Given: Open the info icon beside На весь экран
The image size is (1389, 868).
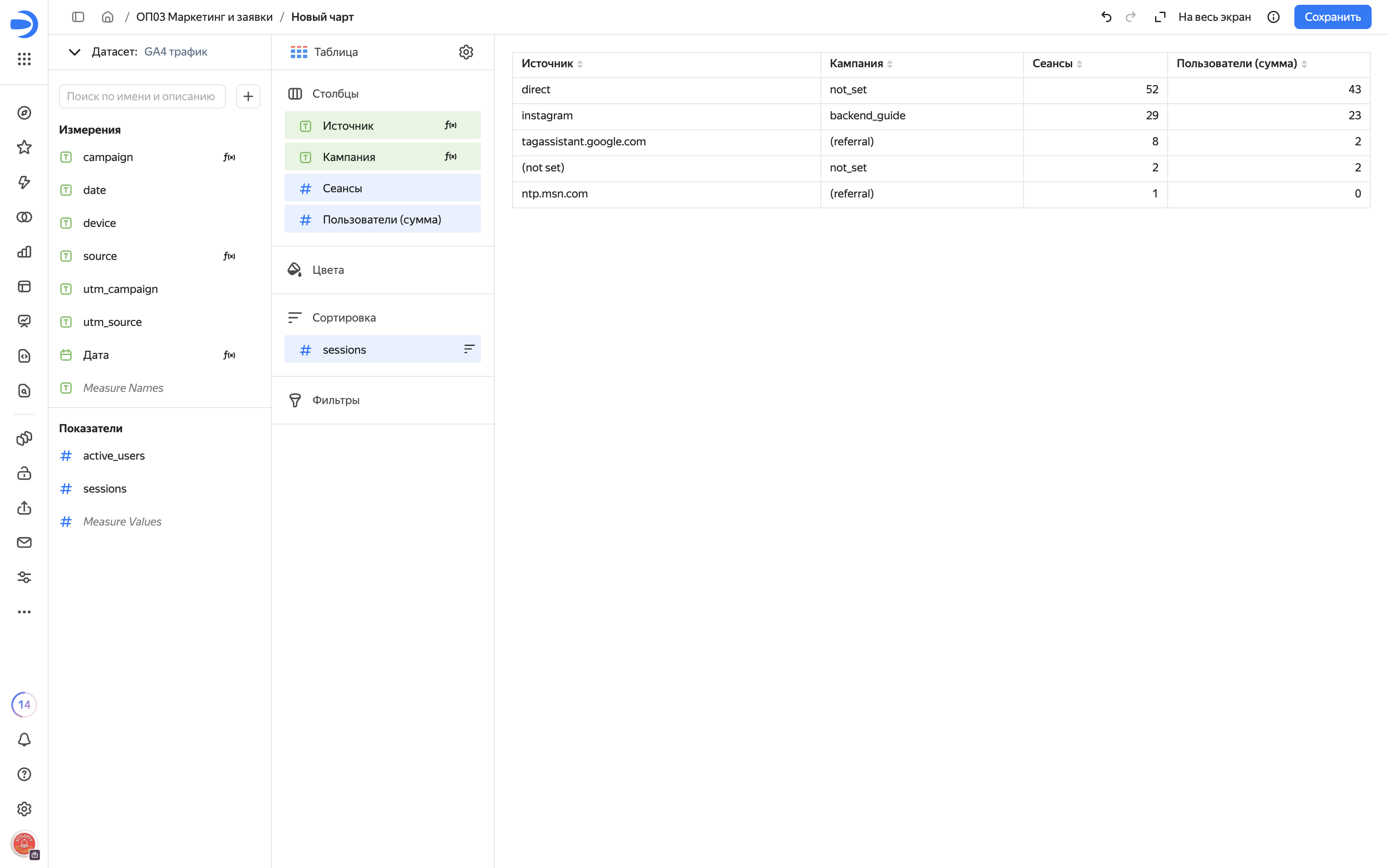Looking at the screenshot, I should coord(1273,16).
